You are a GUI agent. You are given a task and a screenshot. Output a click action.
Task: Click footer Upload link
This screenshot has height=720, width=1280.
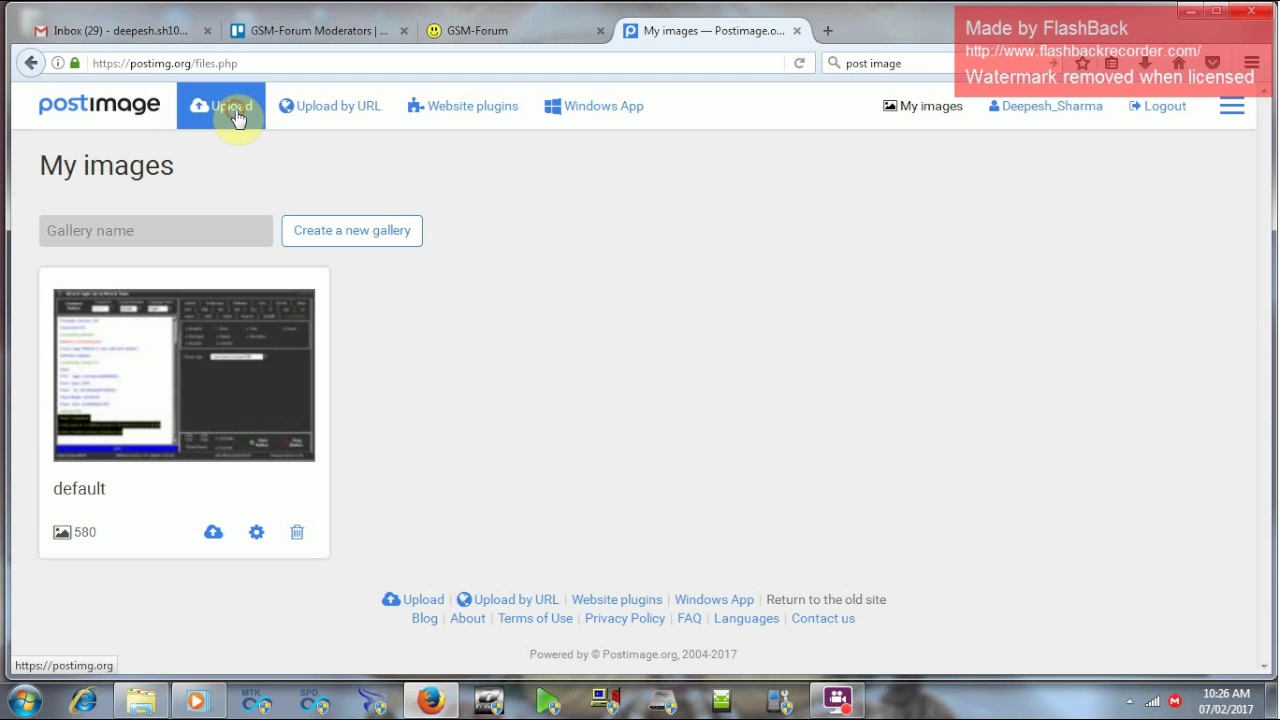tap(413, 599)
